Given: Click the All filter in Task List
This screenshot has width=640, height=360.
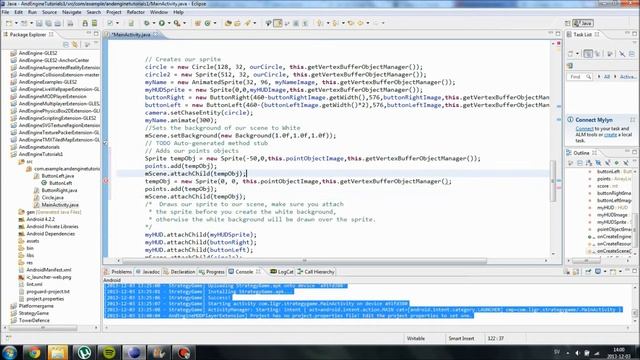Looking at the screenshot, I should click(607, 77).
